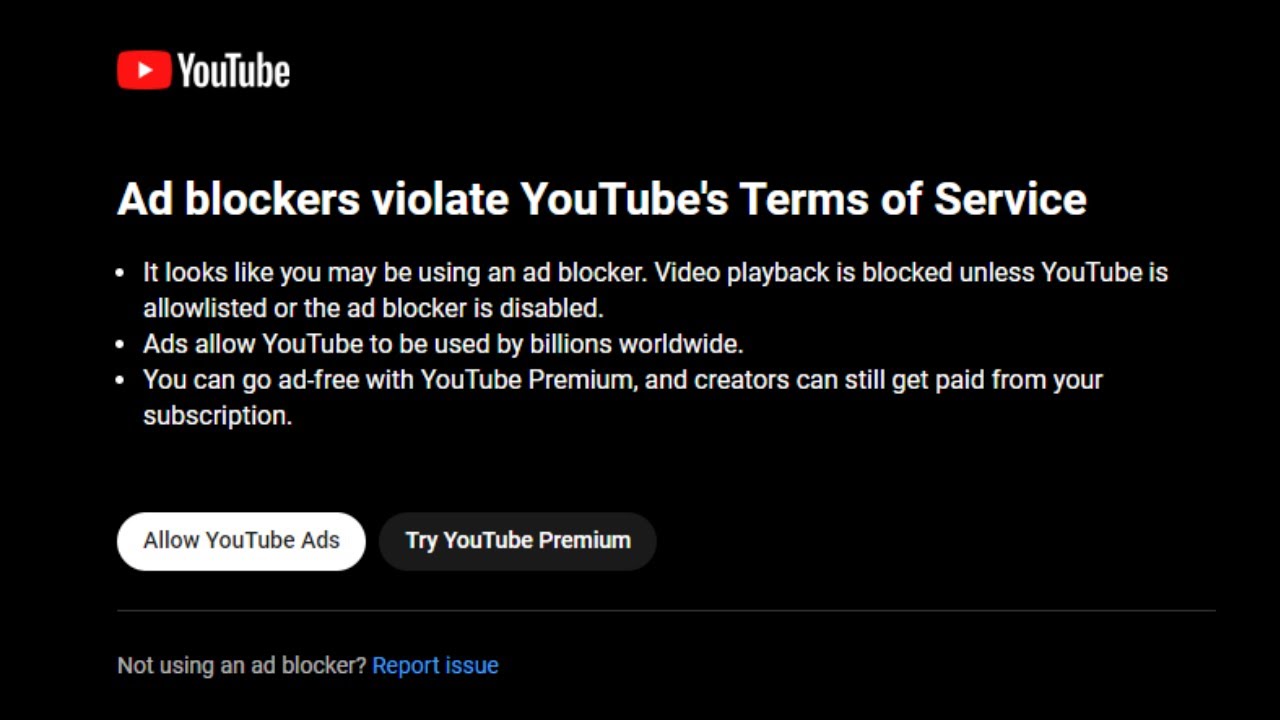
Task: Open the Try YouTube Premium button
Action: (x=517, y=541)
